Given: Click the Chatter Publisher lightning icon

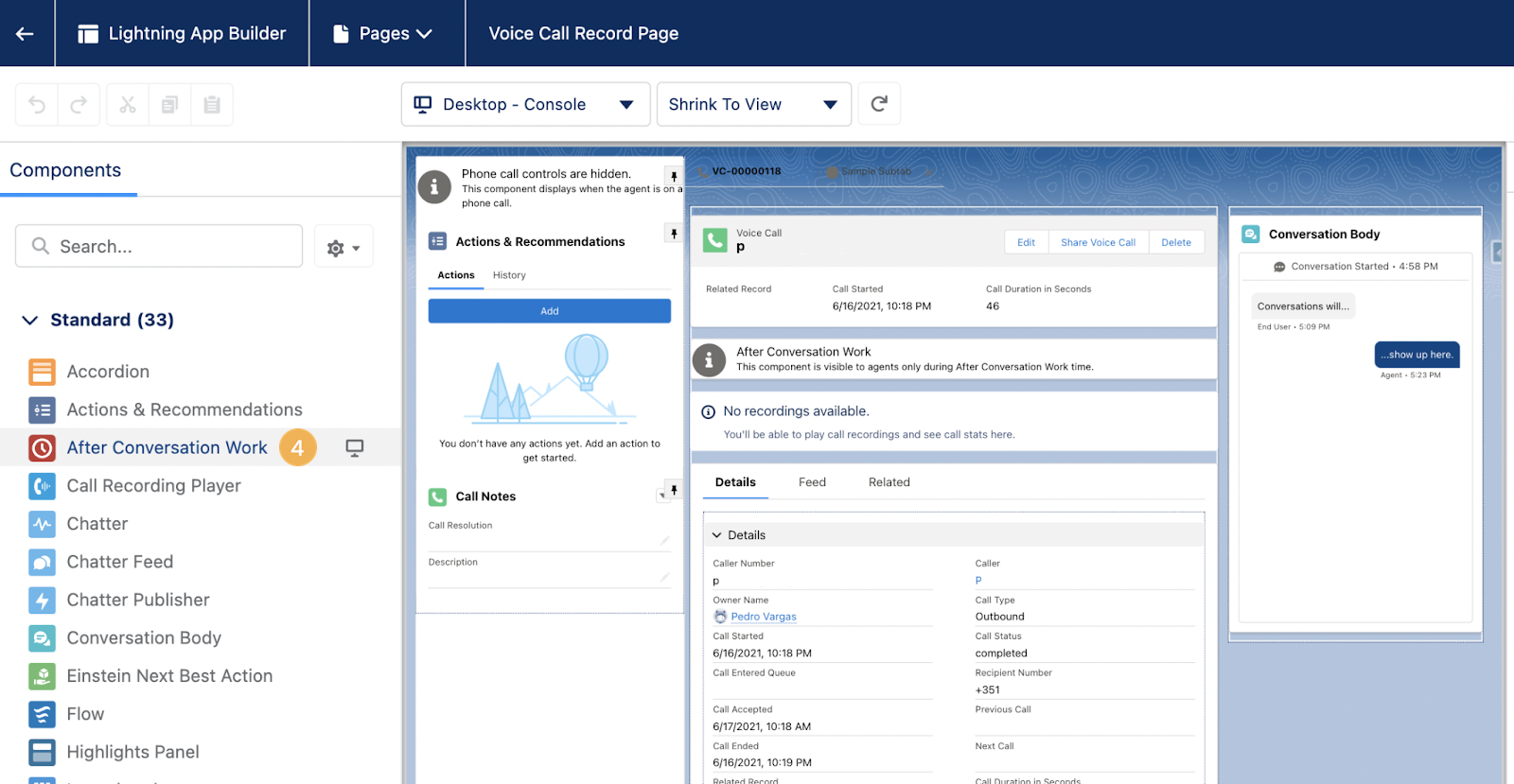Looking at the screenshot, I should tap(42, 600).
